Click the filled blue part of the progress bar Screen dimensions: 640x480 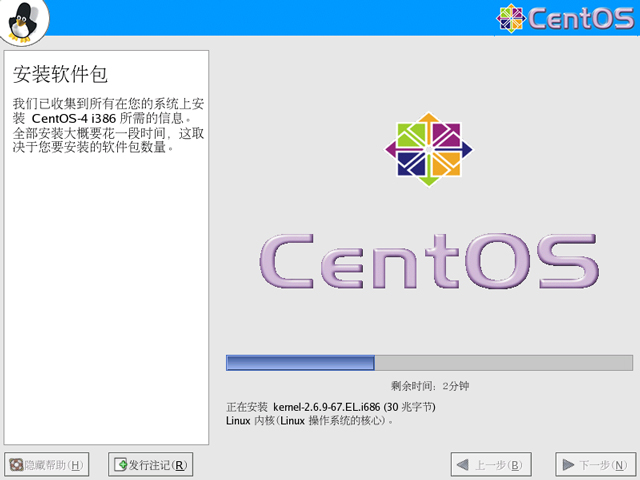coord(300,362)
